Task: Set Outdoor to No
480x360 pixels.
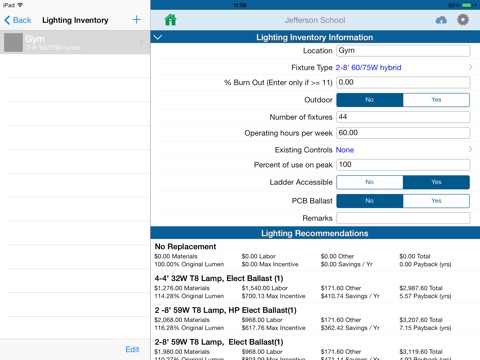Action: 370,100
